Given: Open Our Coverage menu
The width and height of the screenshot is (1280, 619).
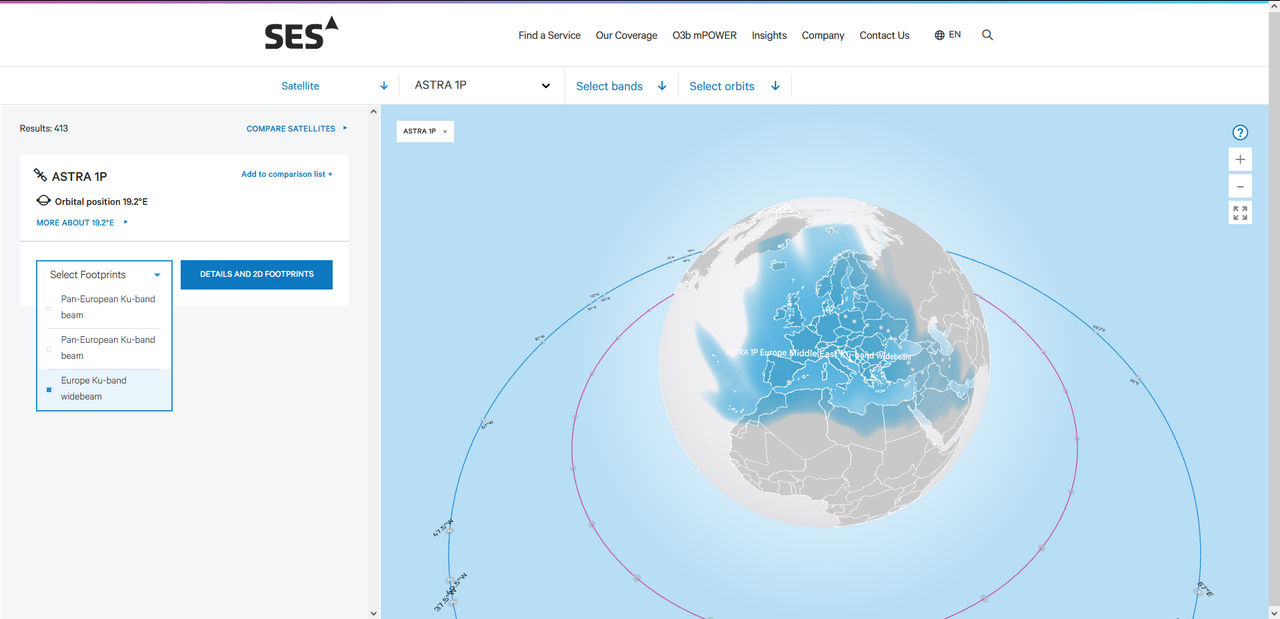Looking at the screenshot, I should [x=626, y=35].
